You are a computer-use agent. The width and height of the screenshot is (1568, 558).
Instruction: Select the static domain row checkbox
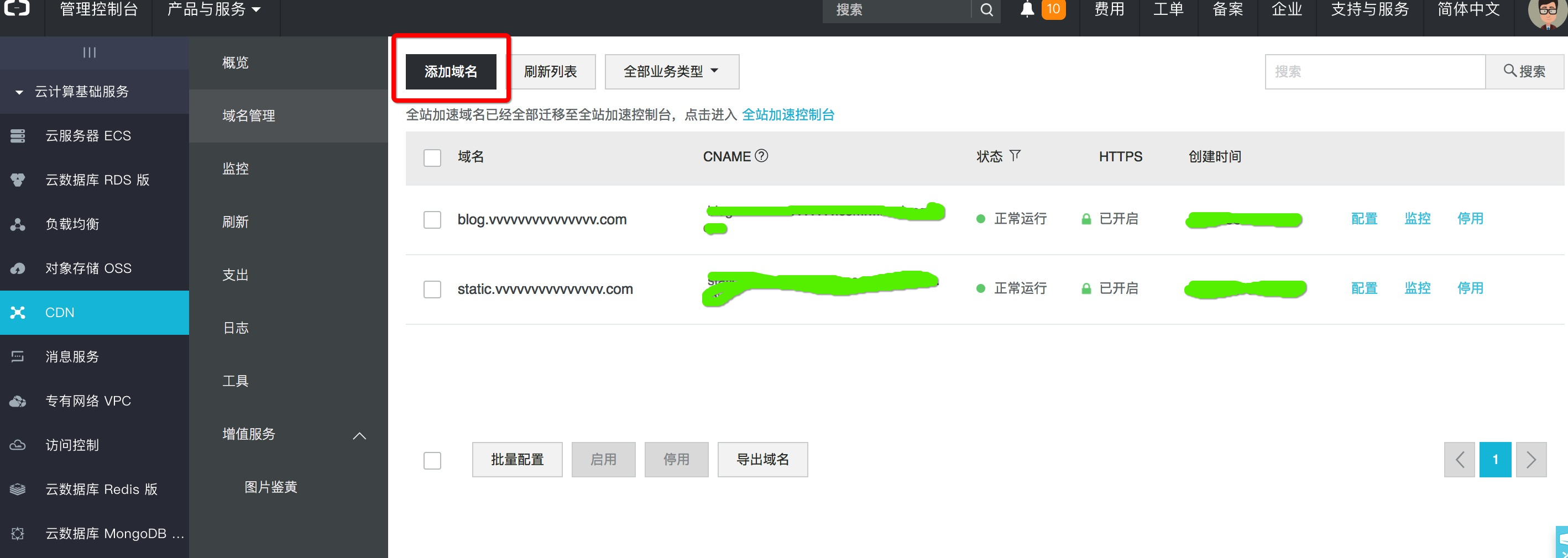(432, 289)
